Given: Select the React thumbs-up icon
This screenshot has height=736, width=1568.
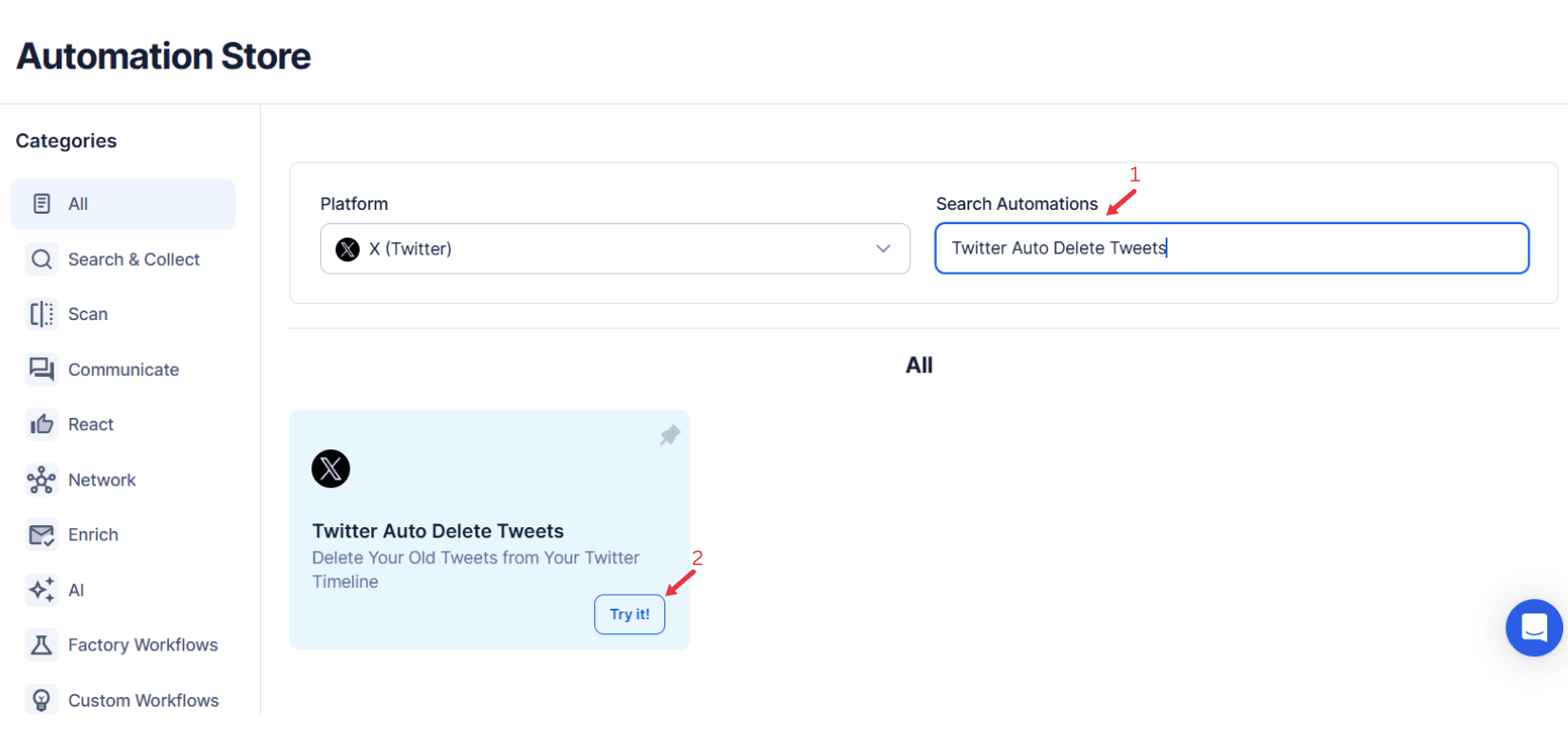Looking at the screenshot, I should tap(42, 424).
